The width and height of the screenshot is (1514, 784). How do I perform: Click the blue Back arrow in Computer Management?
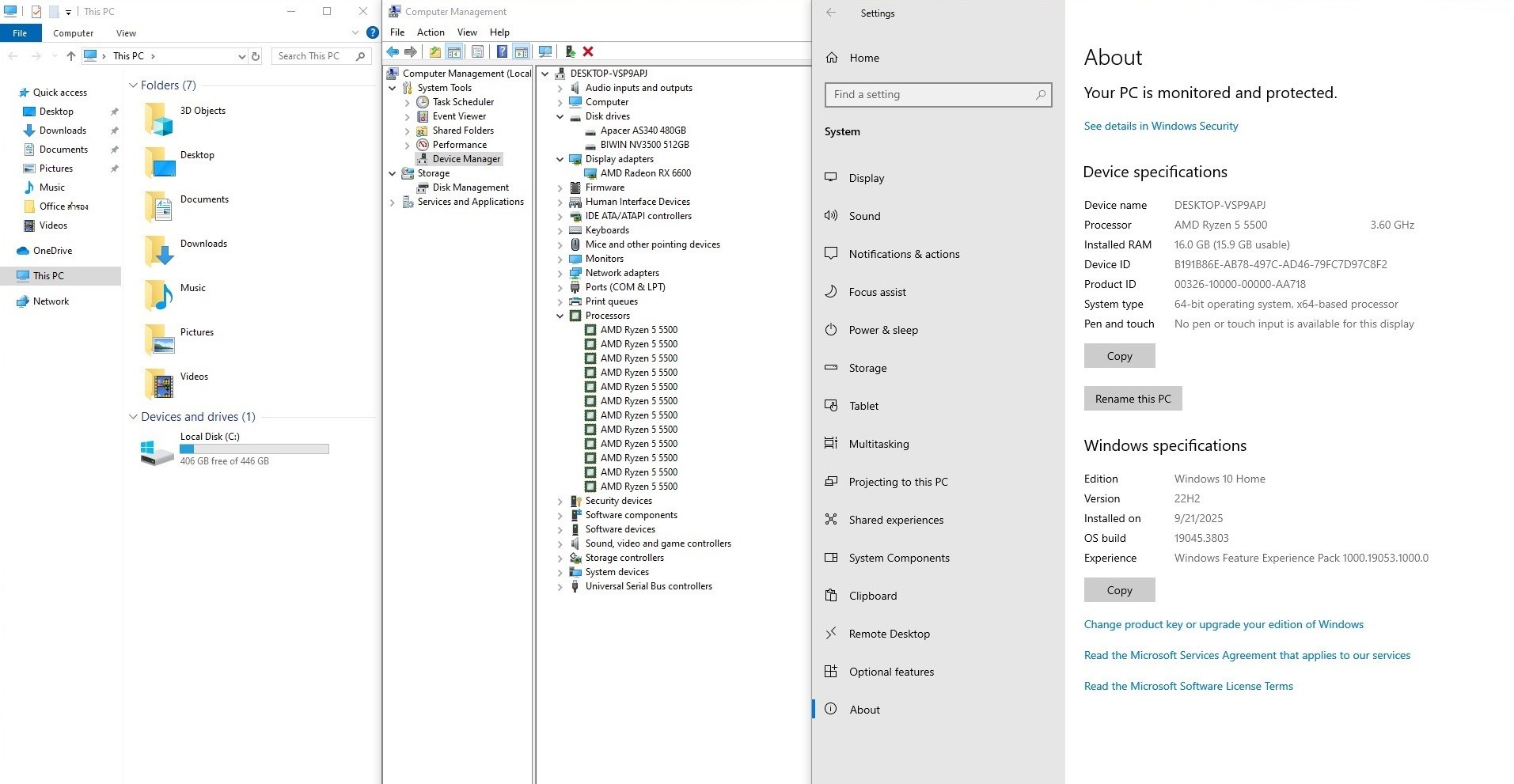tap(393, 51)
